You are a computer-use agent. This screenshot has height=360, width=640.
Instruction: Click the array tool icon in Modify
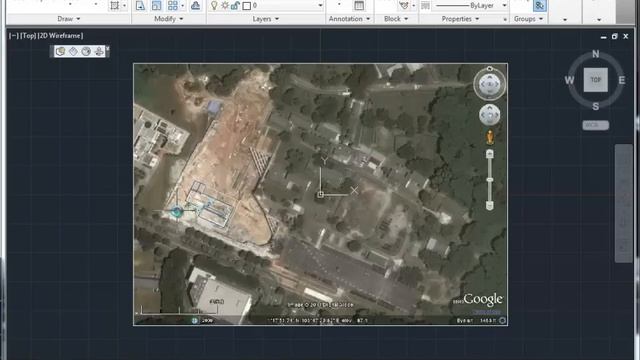(x=173, y=5)
